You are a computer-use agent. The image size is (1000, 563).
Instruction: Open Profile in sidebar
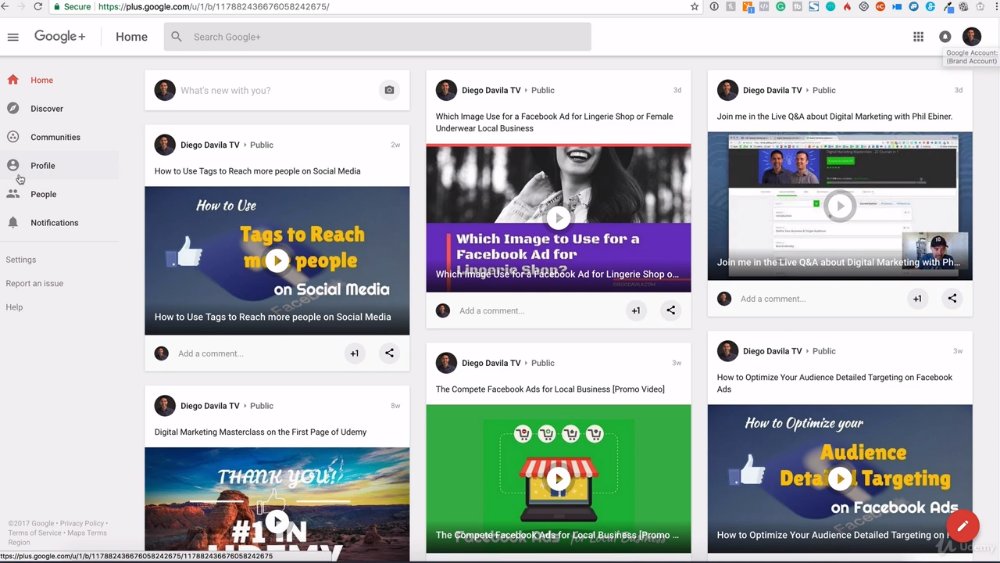[59, 165]
